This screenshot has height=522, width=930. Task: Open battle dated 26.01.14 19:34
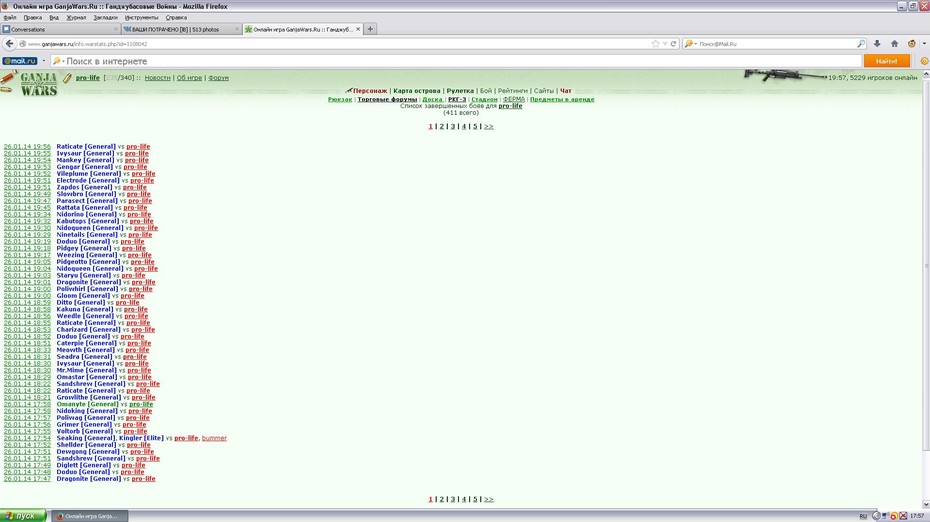coord(27,214)
